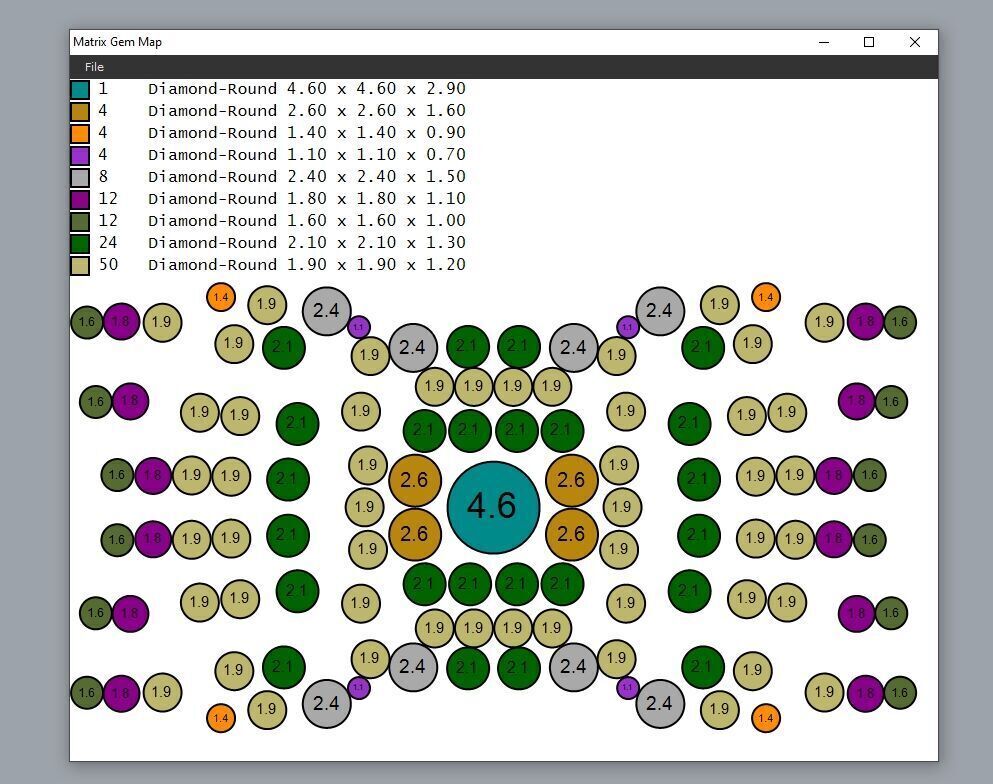
Task: Select the legend row 'Diamond-Round 1.60 x 1.60 x 1.00'
Action: pyautogui.click(x=307, y=221)
